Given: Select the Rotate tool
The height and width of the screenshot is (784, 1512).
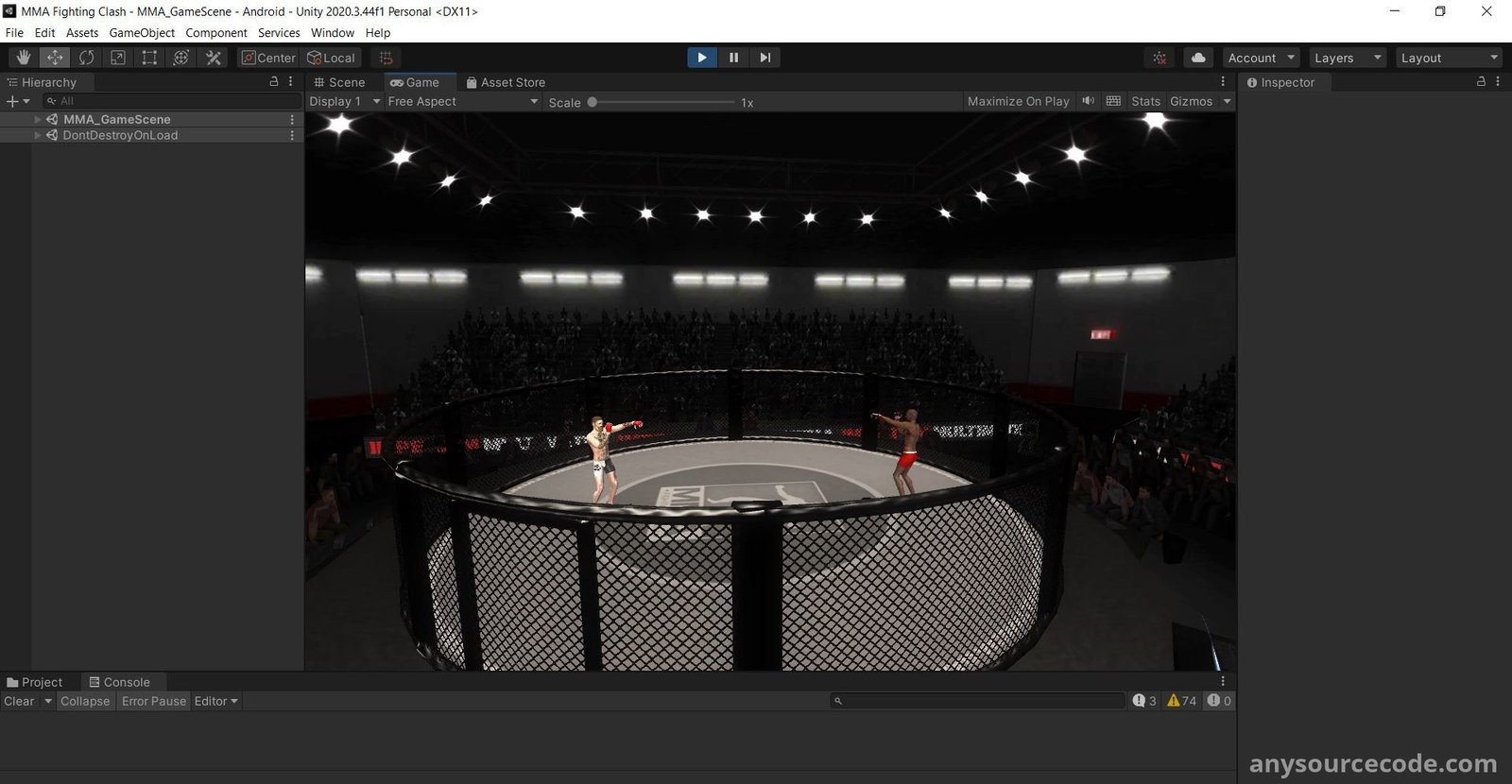Looking at the screenshot, I should (x=87, y=58).
